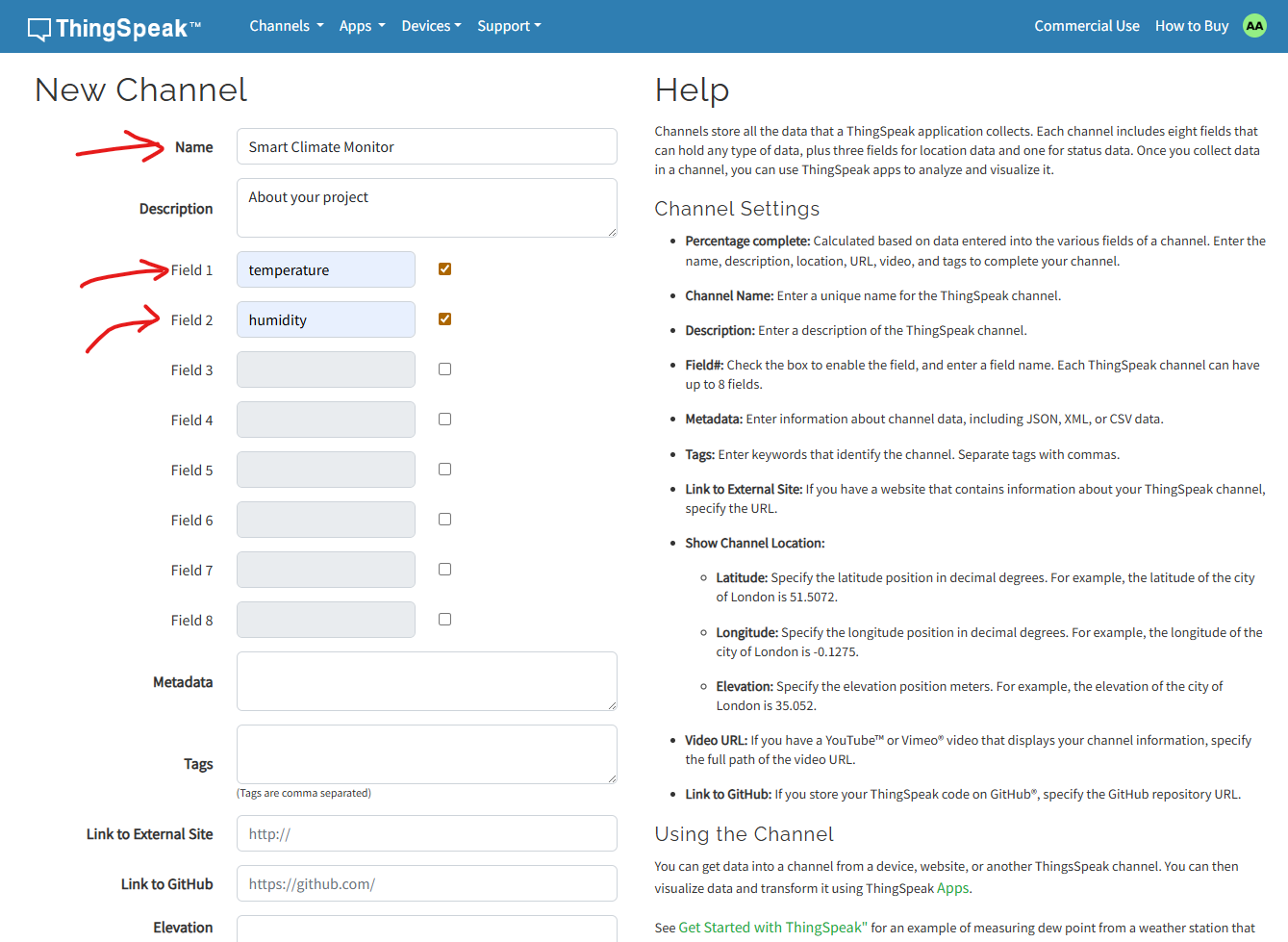Open the How to Buy page
1288x942 pixels.
coord(1191,26)
